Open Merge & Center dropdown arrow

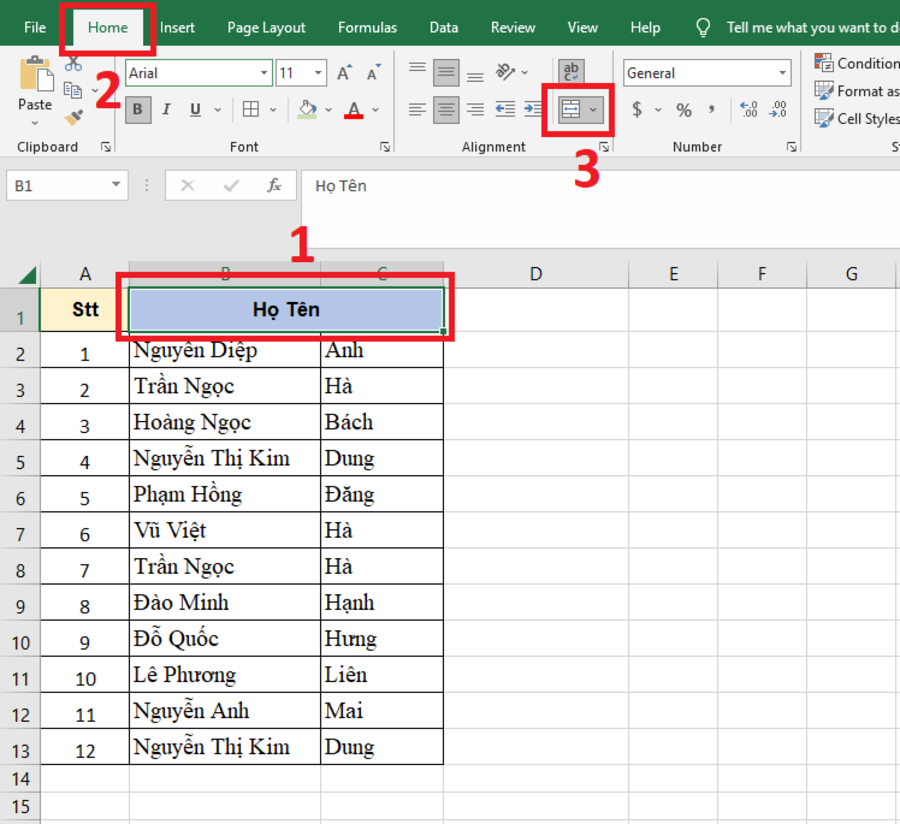(x=593, y=109)
